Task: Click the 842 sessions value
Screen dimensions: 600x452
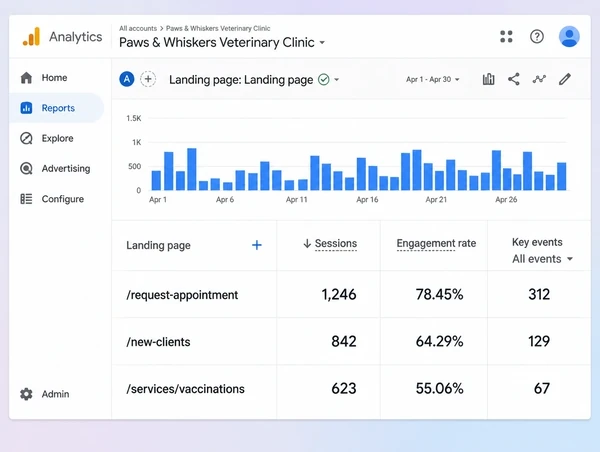Action: (x=344, y=341)
